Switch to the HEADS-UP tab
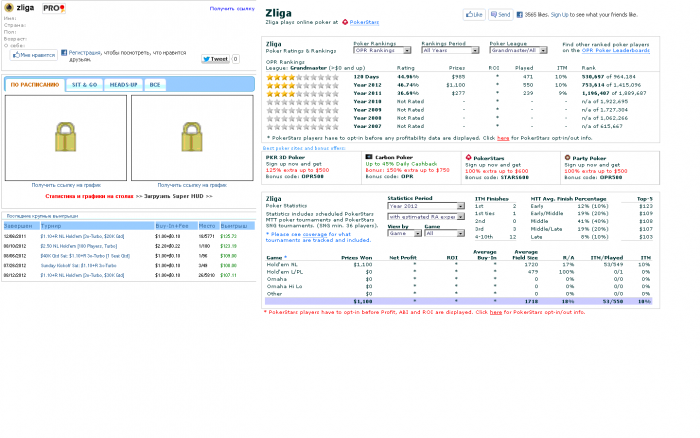Viewport: 700px width, 438px height. tap(124, 84)
